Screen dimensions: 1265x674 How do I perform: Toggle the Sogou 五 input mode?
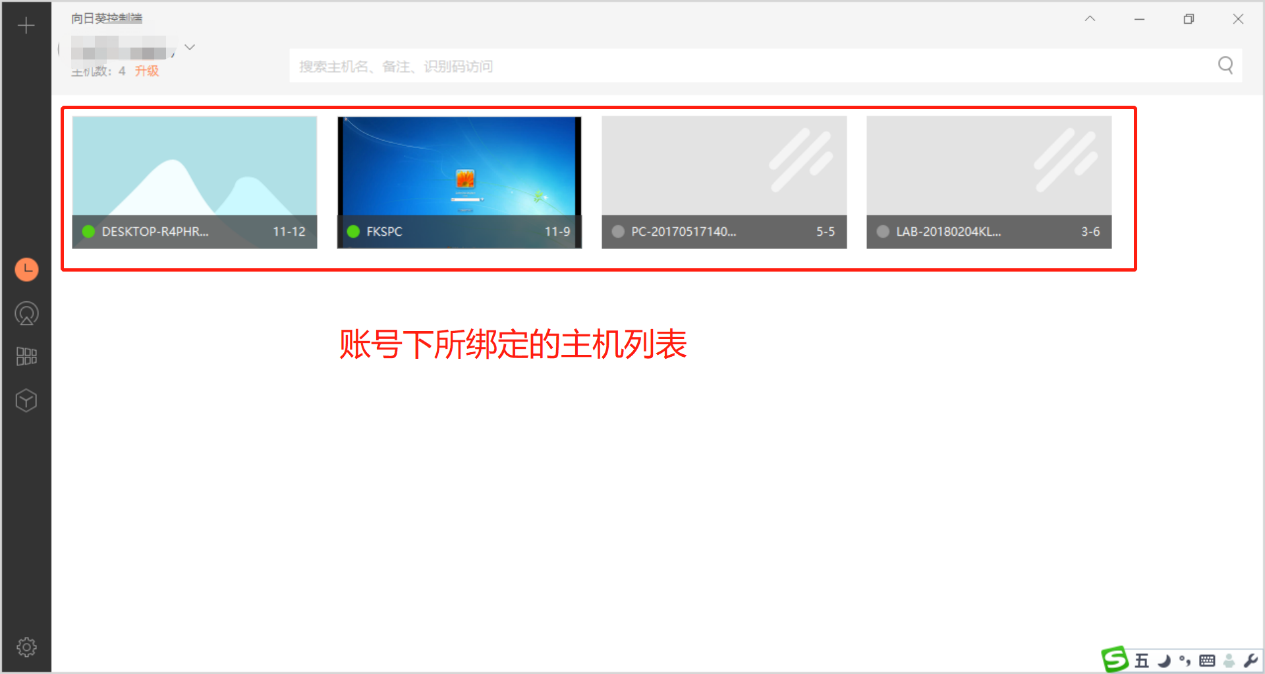click(1142, 660)
